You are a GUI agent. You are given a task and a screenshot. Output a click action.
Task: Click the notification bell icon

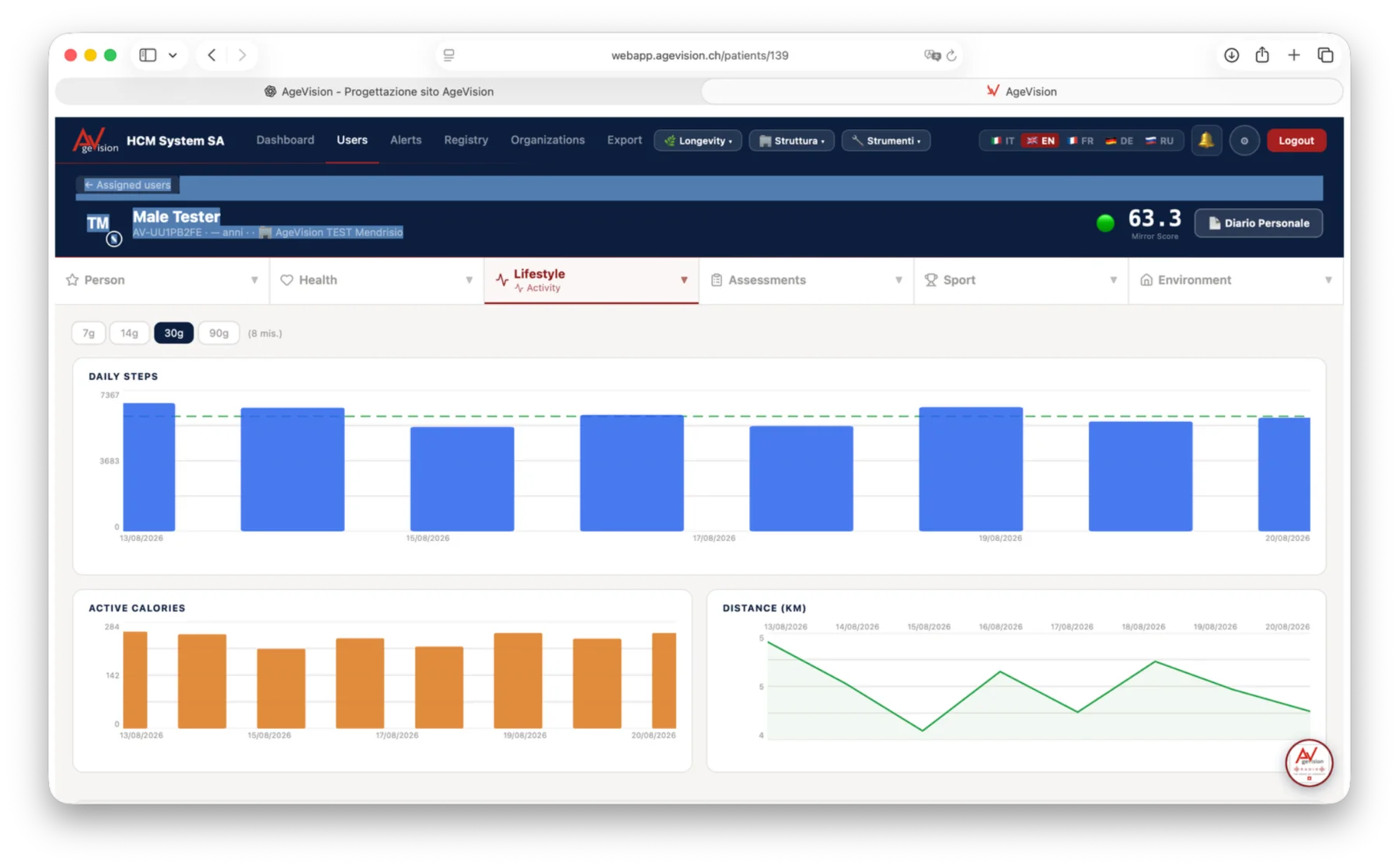point(1205,141)
